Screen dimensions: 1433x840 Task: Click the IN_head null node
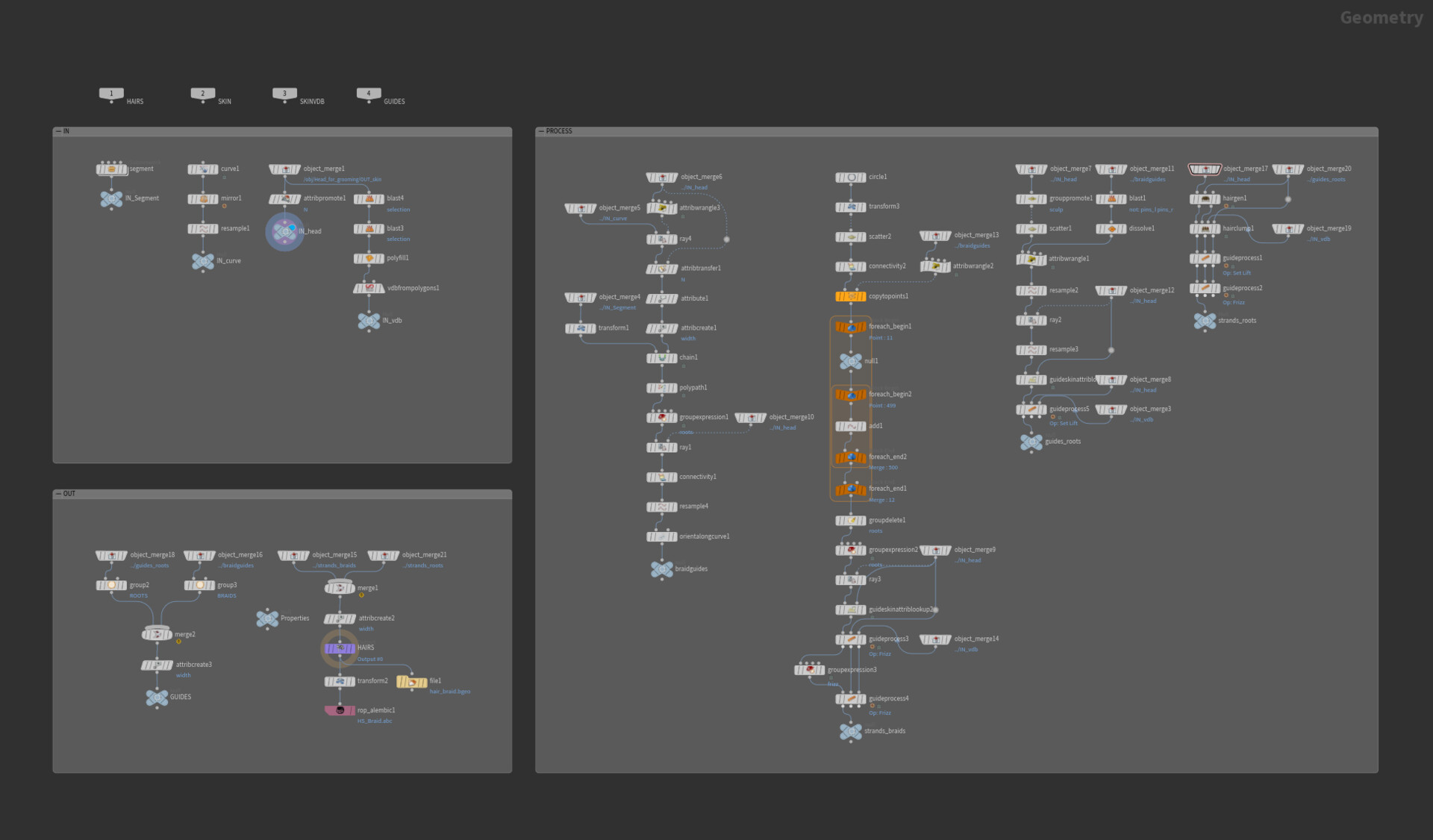pyautogui.click(x=284, y=231)
